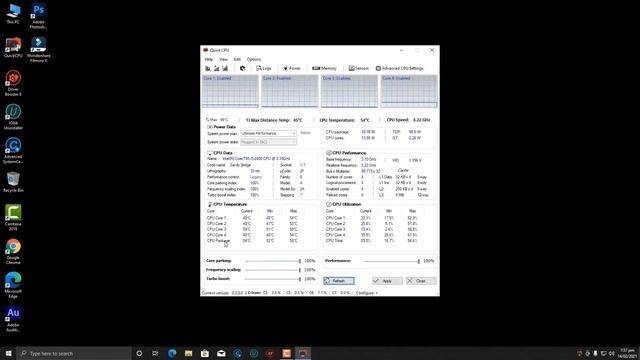The height and width of the screenshot is (360, 640).
Task: Open the Options menu
Action: [253, 59]
